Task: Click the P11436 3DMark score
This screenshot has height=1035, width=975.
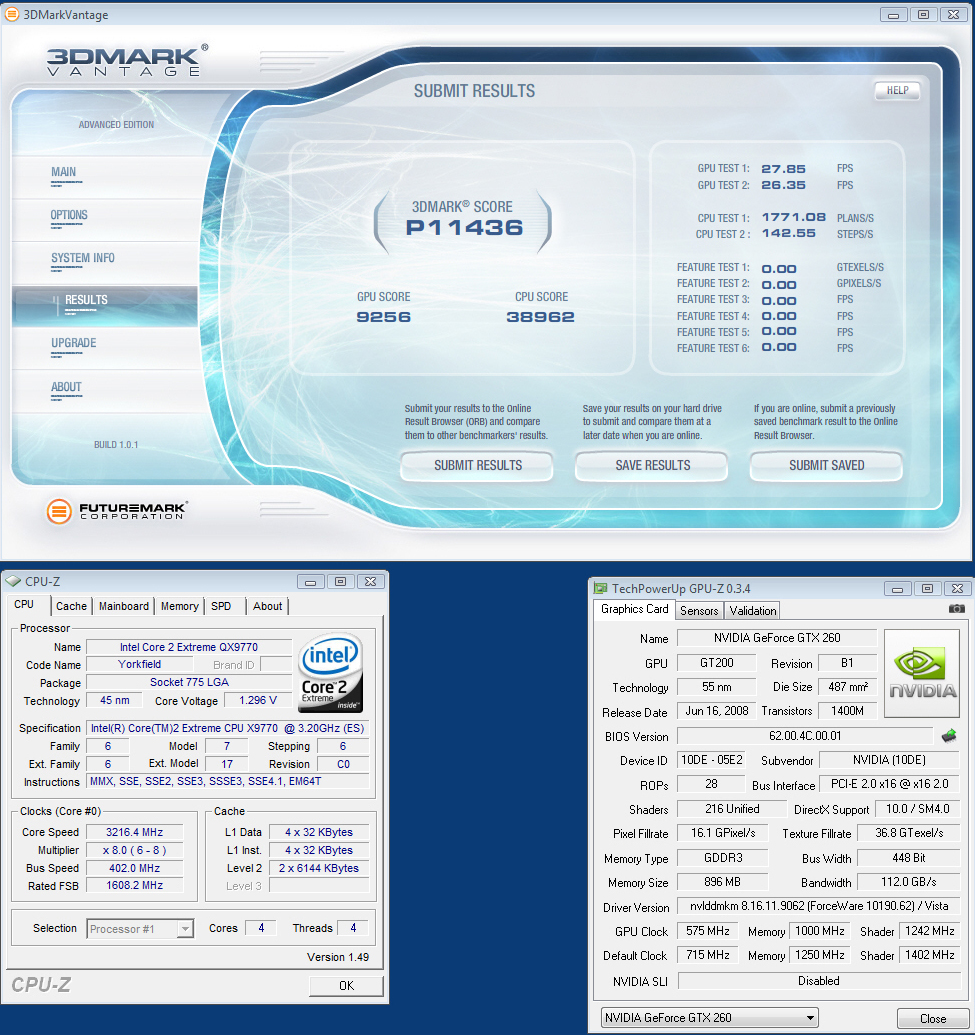Action: (464, 228)
